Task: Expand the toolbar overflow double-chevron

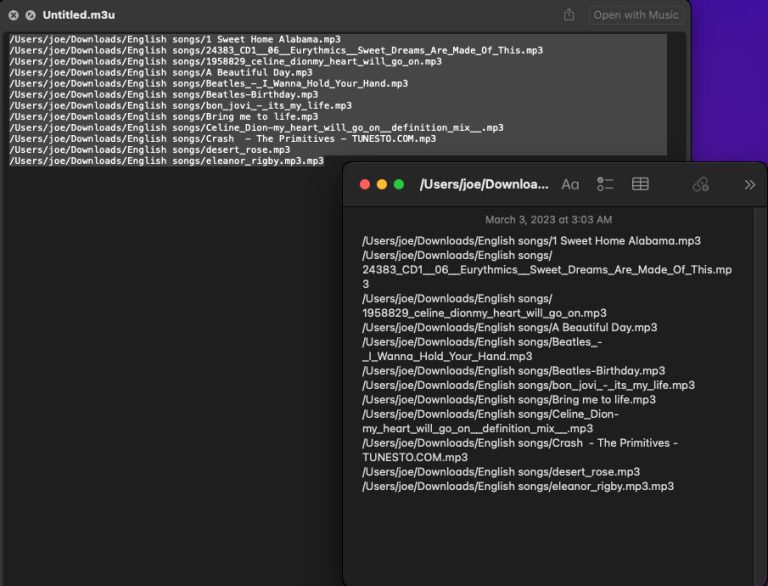Action: [750, 184]
